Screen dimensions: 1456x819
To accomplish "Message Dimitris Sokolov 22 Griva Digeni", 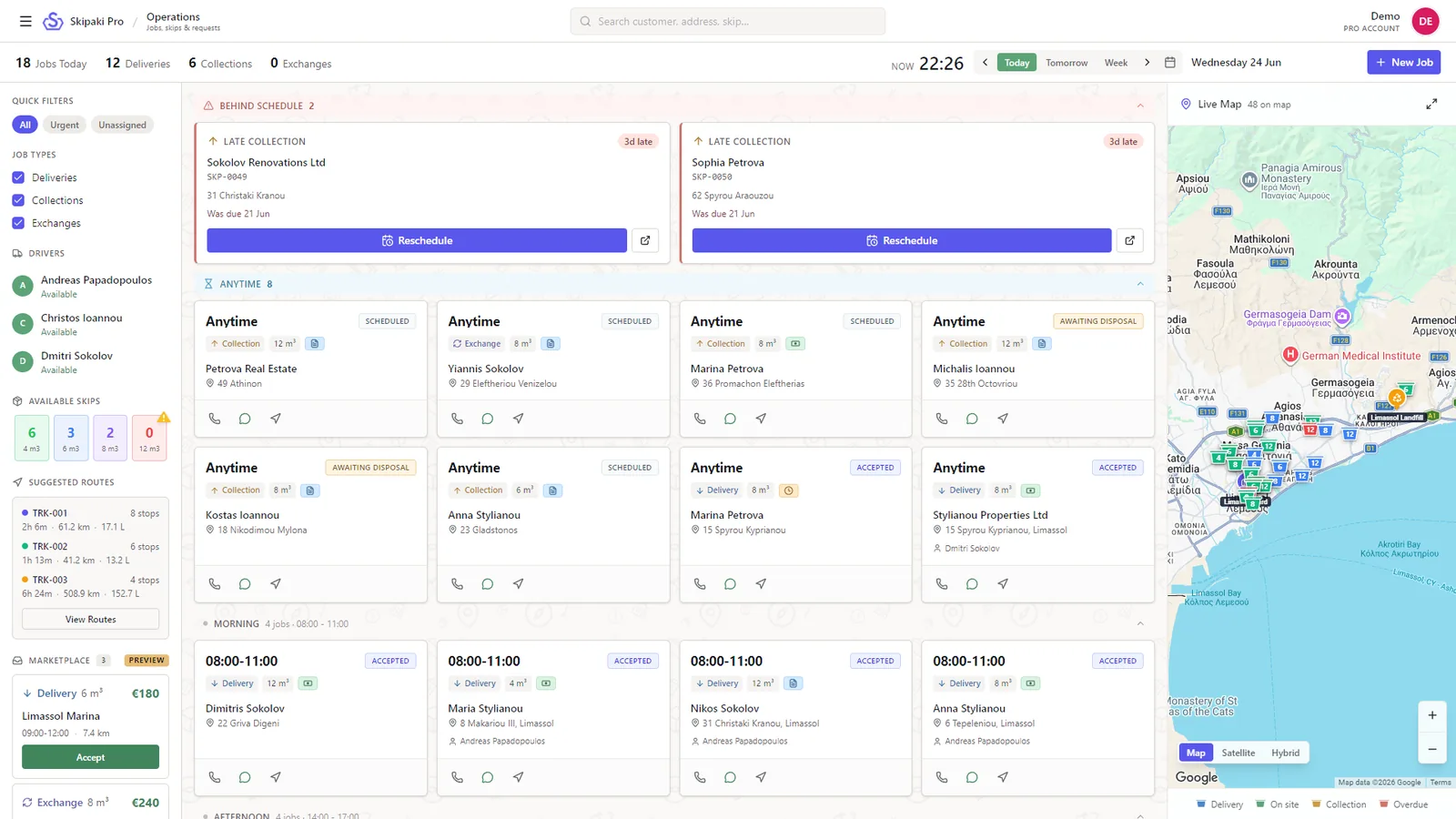I will 245,777.
